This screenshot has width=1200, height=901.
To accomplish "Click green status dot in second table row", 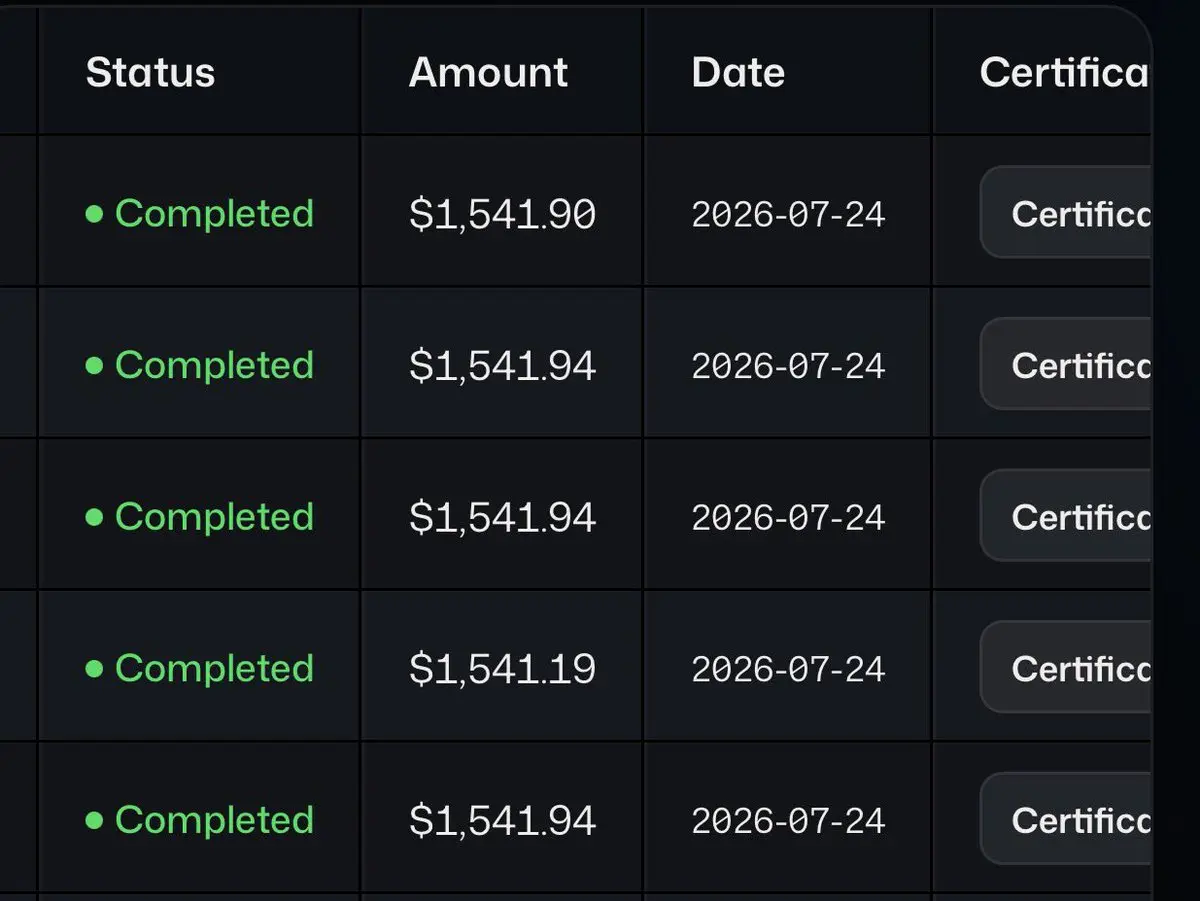I will [94, 366].
